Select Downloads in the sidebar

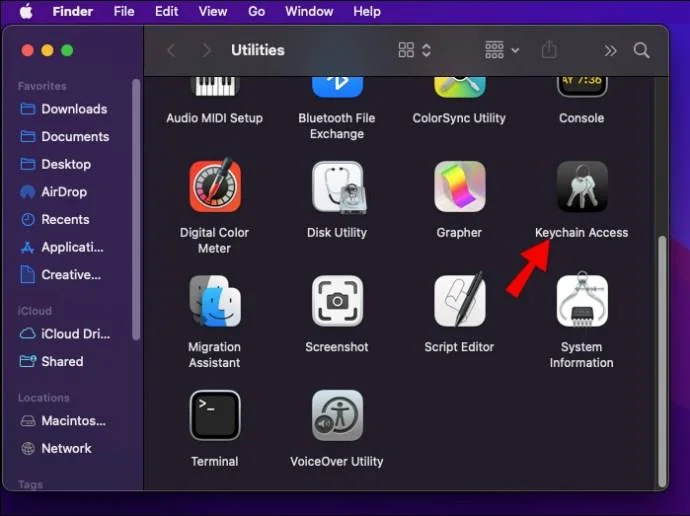(64, 109)
